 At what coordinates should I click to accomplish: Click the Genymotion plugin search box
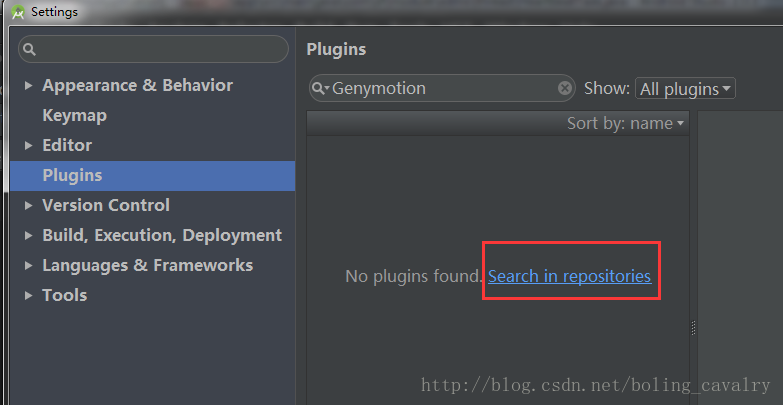pyautogui.click(x=440, y=88)
